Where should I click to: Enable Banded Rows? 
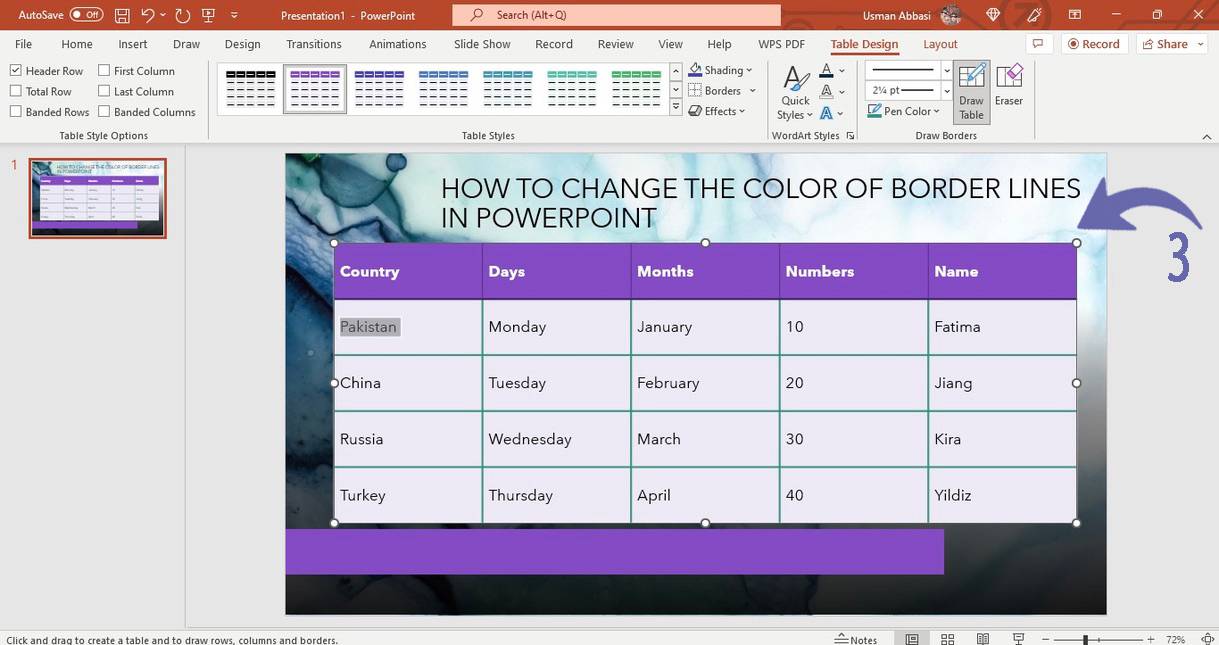[15, 111]
